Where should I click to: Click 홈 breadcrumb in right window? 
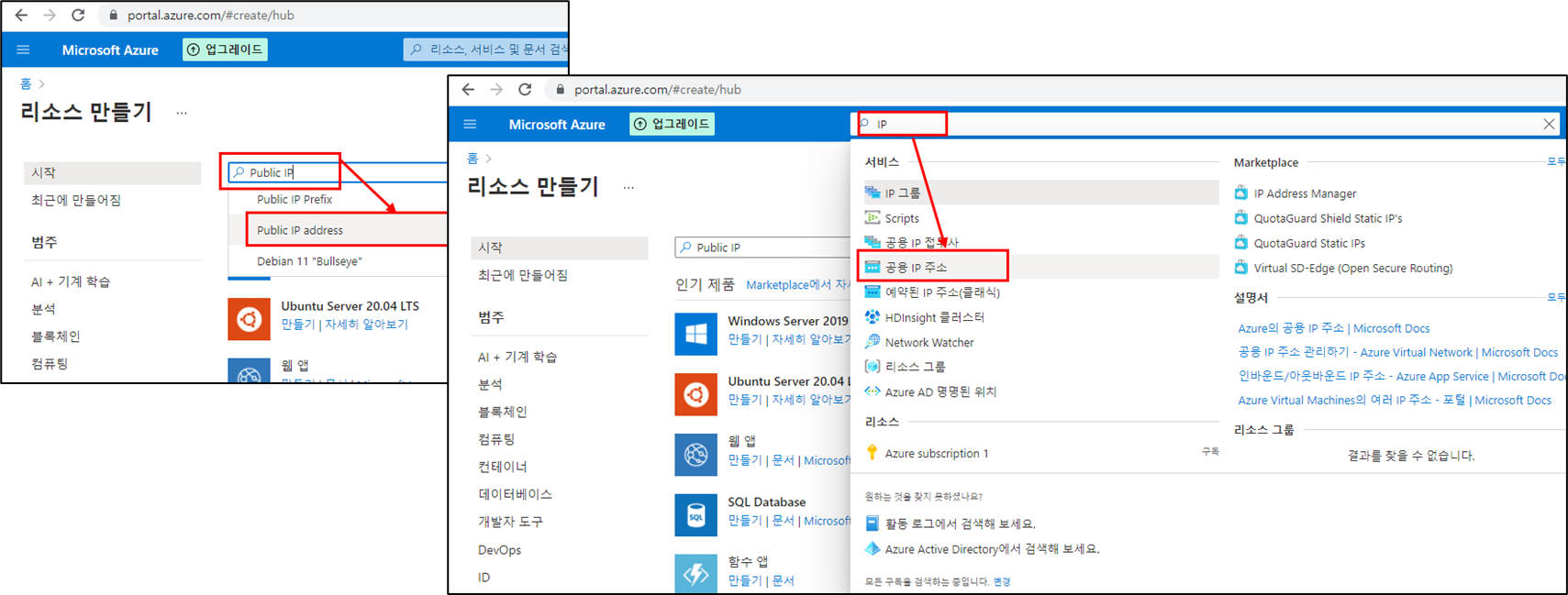click(472, 159)
